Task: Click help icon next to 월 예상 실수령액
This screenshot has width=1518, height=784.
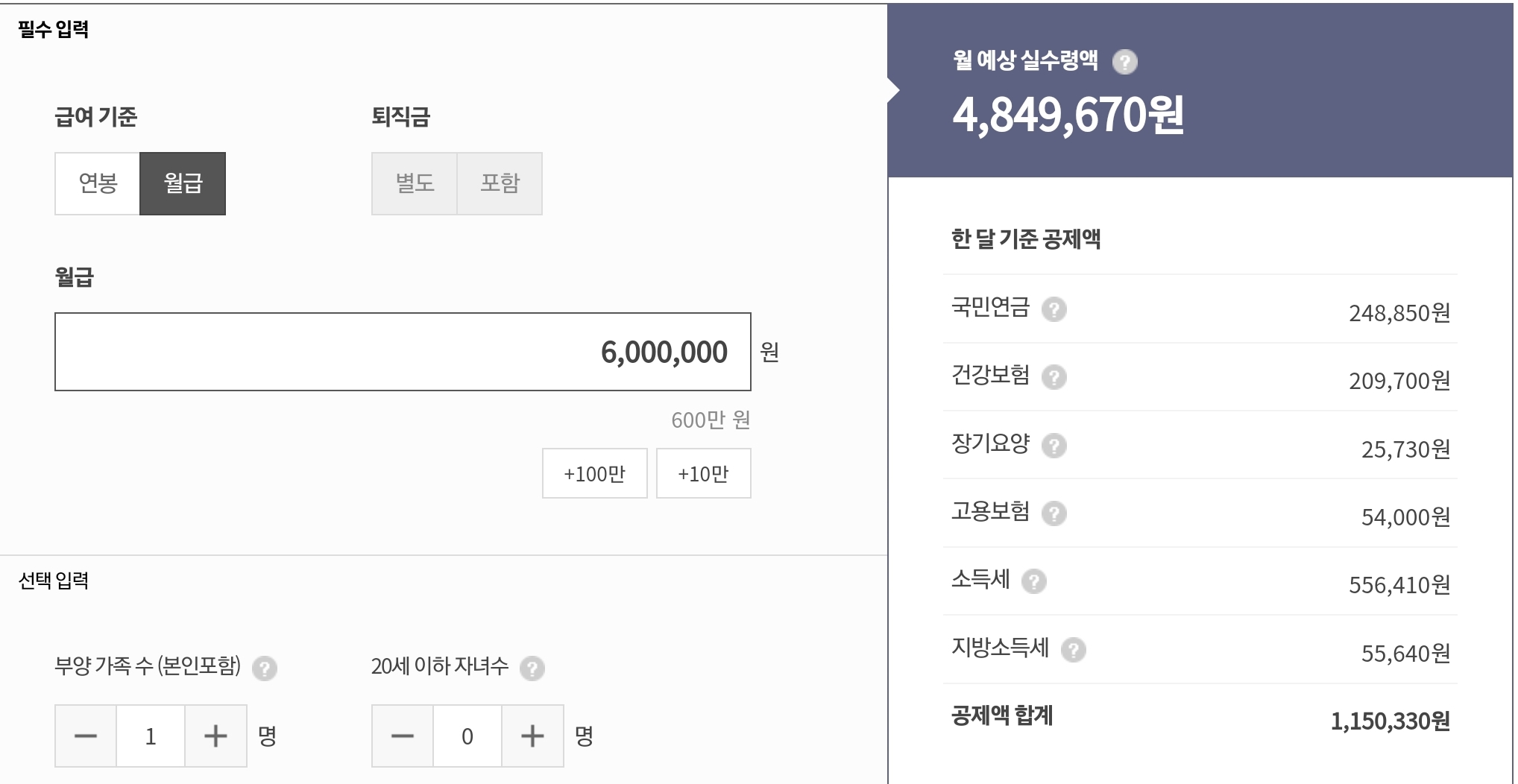Action: (1124, 62)
